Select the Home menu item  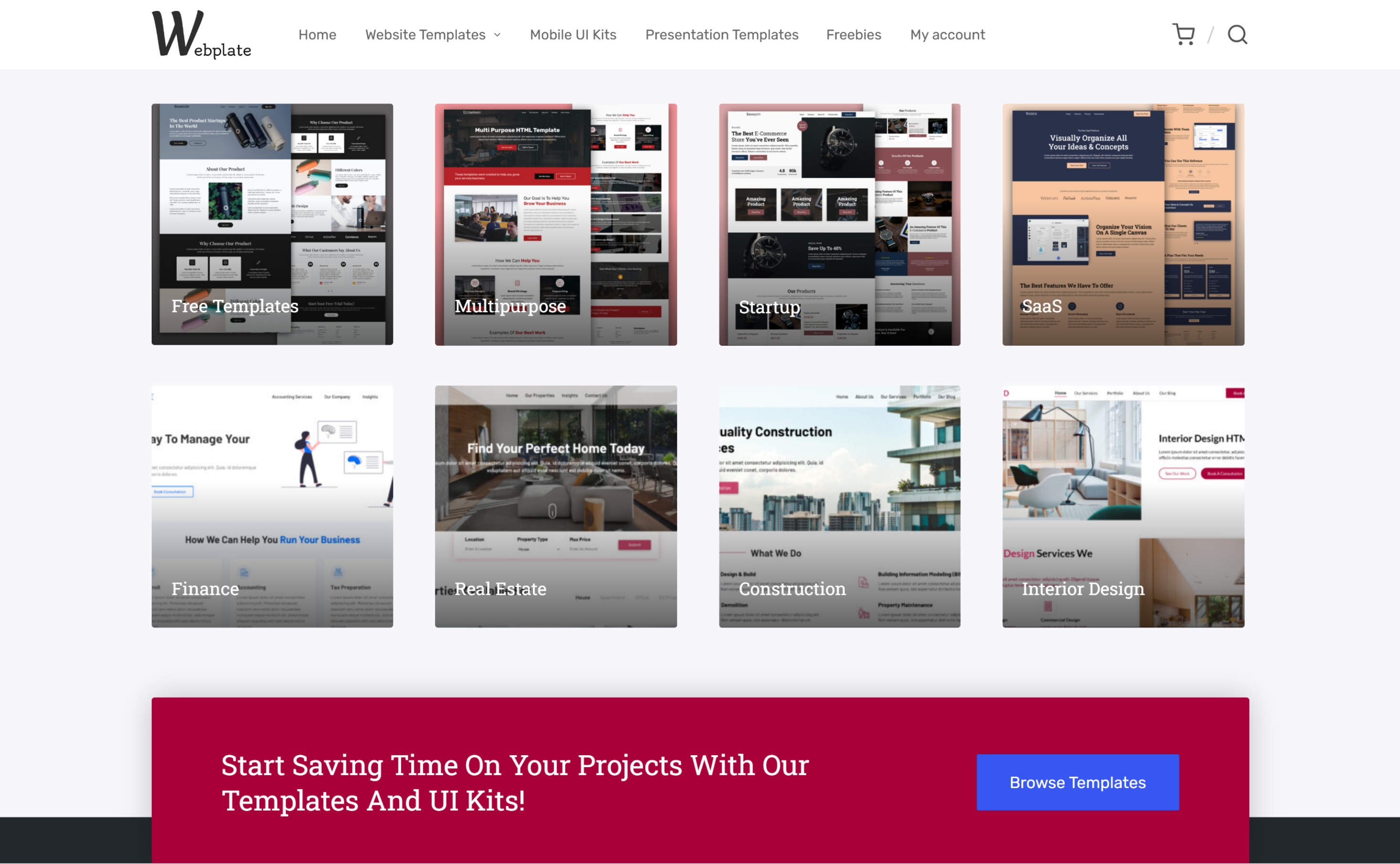[x=316, y=34]
